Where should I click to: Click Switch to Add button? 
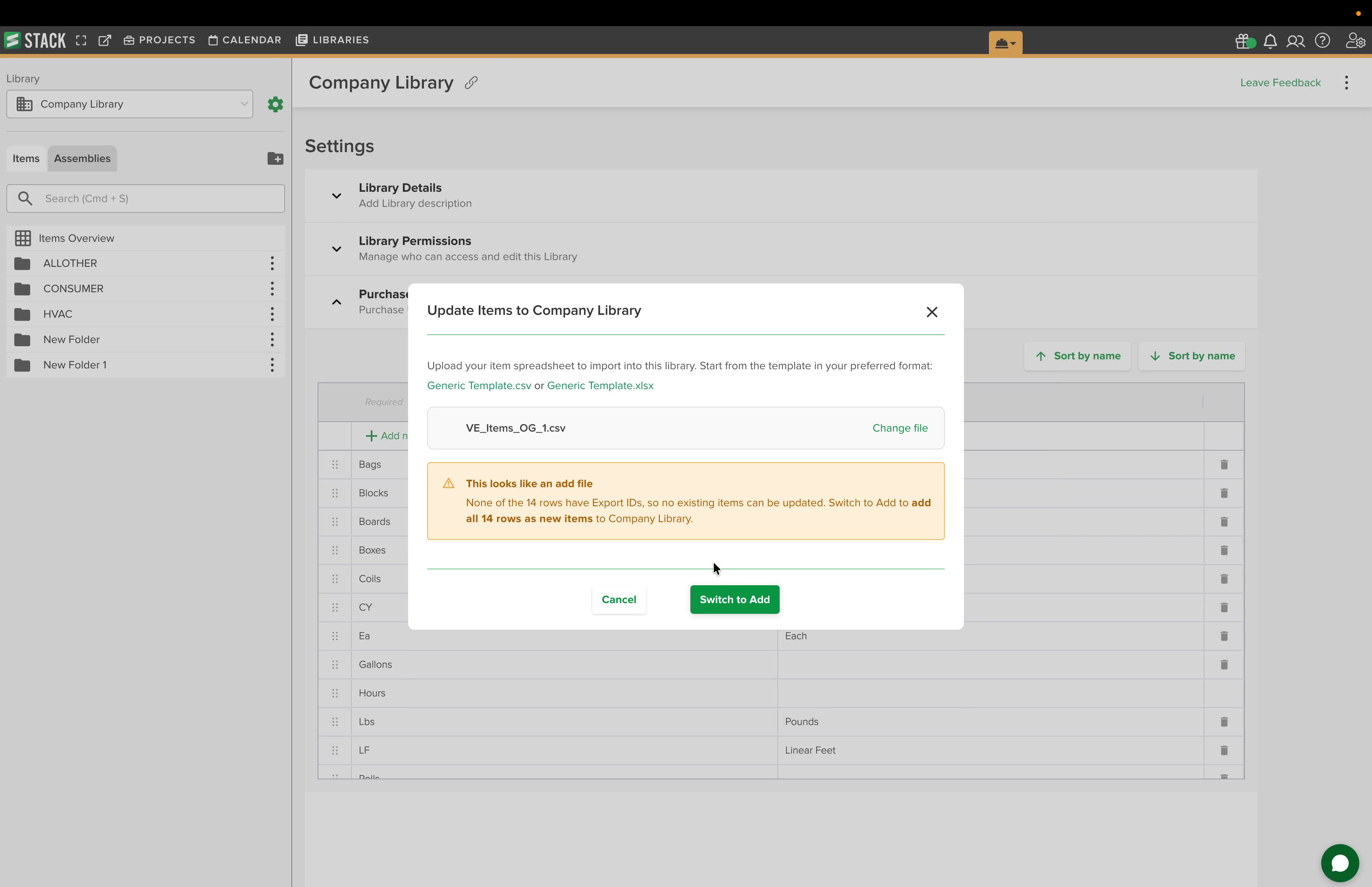[734, 600]
